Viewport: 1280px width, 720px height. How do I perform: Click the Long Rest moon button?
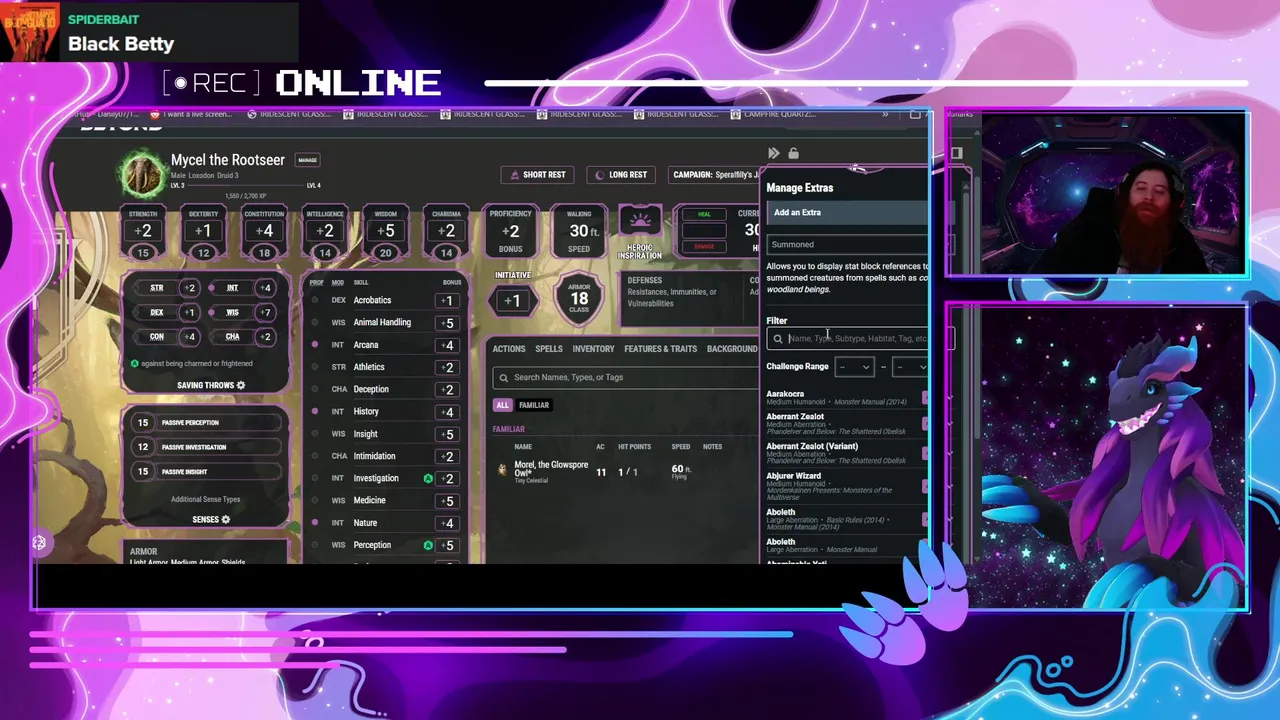[x=621, y=175]
